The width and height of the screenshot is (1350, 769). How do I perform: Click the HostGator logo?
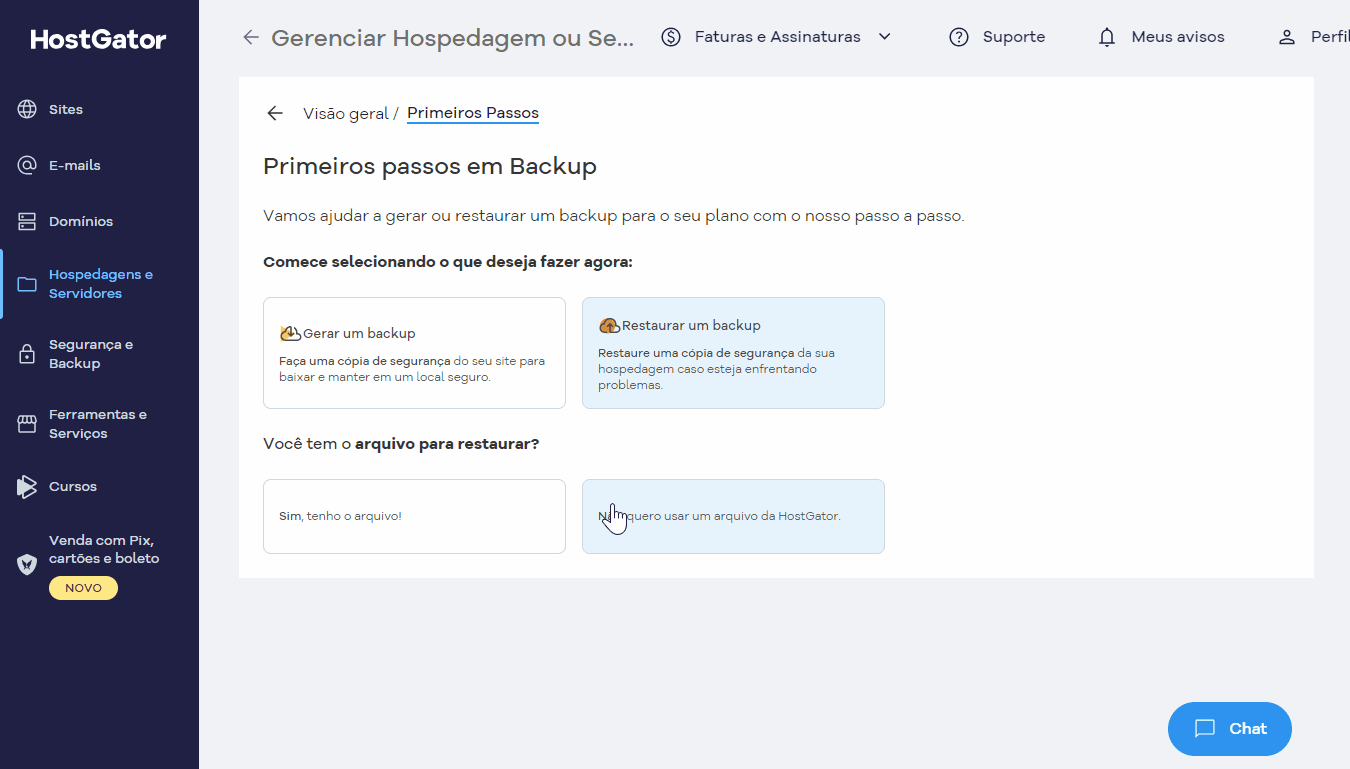click(x=99, y=39)
